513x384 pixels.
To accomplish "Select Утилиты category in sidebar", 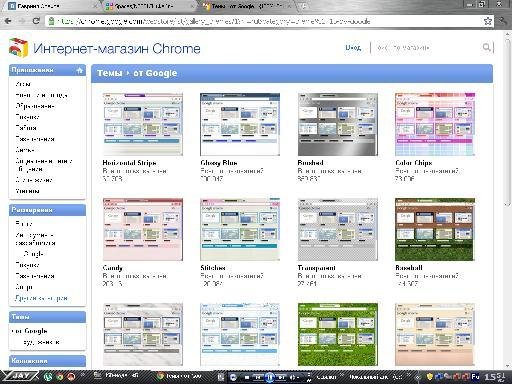I will point(27,191).
